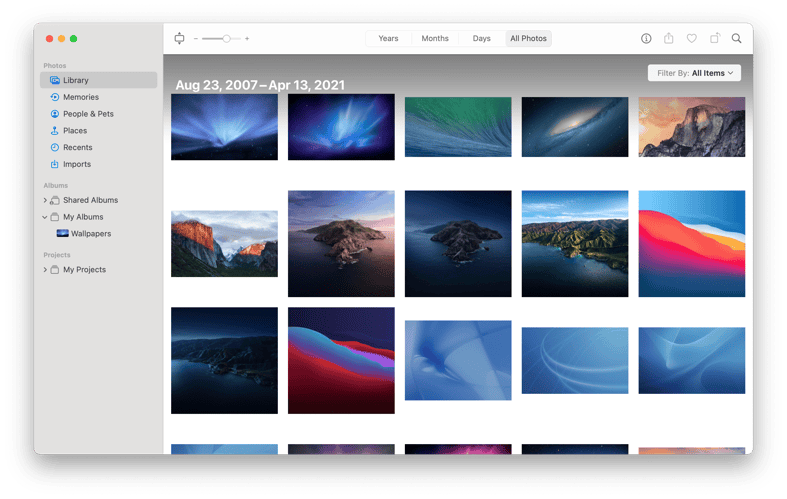Screen dimensions: 787x499
Task: Collapse the My Albums chevron
Action: [x=45, y=217]
